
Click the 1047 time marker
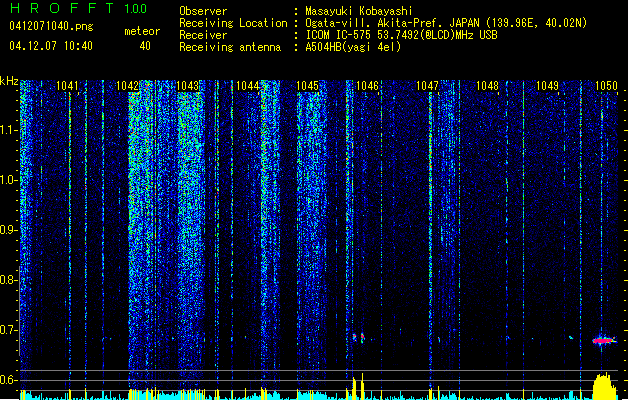428,86
